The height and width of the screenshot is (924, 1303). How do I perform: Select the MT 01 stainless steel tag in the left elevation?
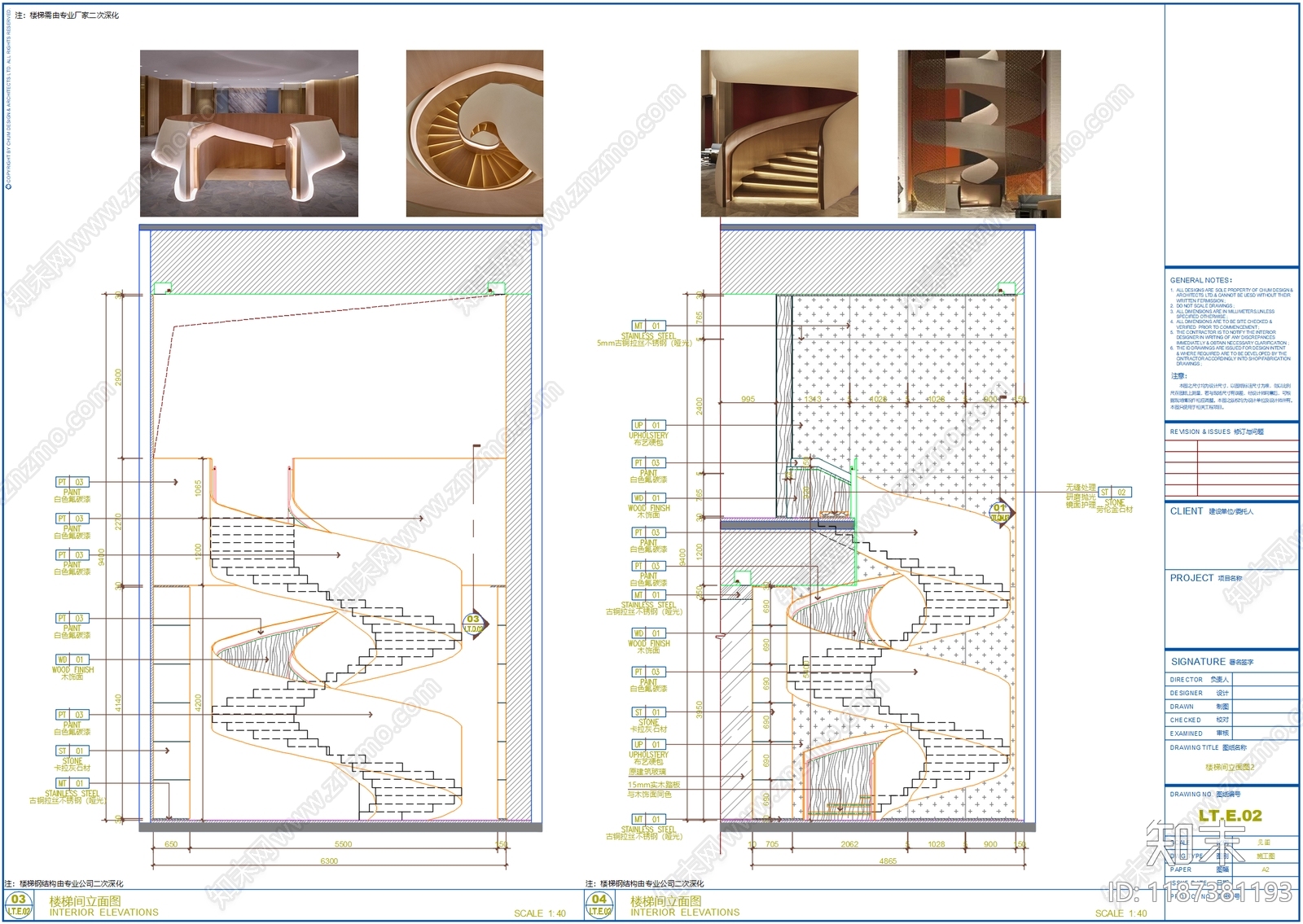[72, 783]
